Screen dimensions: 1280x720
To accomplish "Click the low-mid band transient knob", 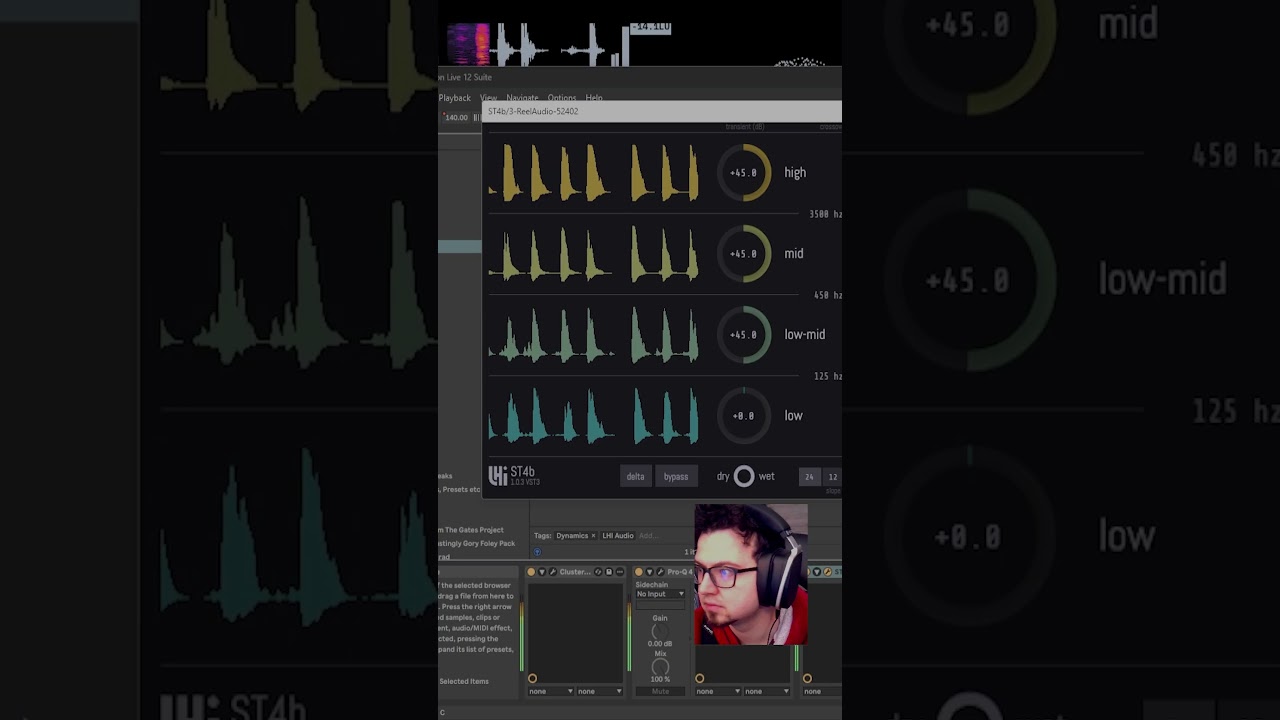I will 744,335.
